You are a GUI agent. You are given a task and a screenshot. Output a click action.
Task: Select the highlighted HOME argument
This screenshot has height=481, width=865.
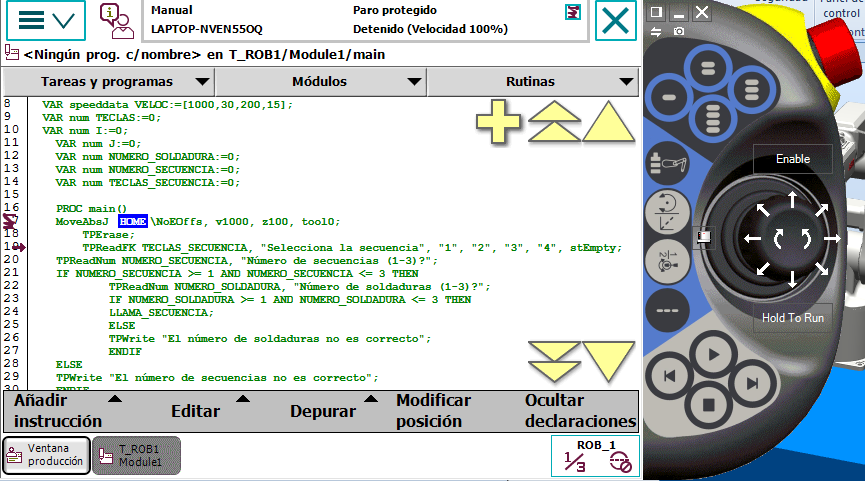coord(133,222)
